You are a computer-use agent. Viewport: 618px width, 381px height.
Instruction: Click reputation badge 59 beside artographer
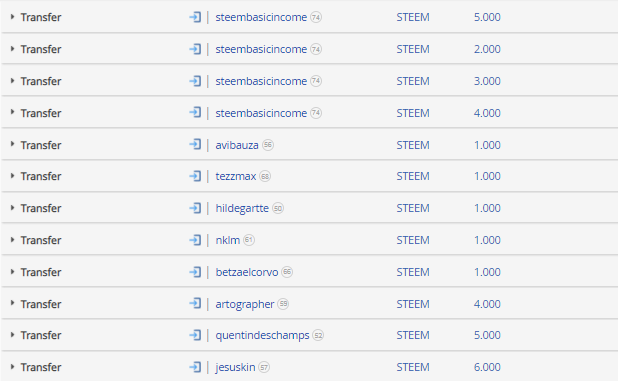click(x=283, y=304)
